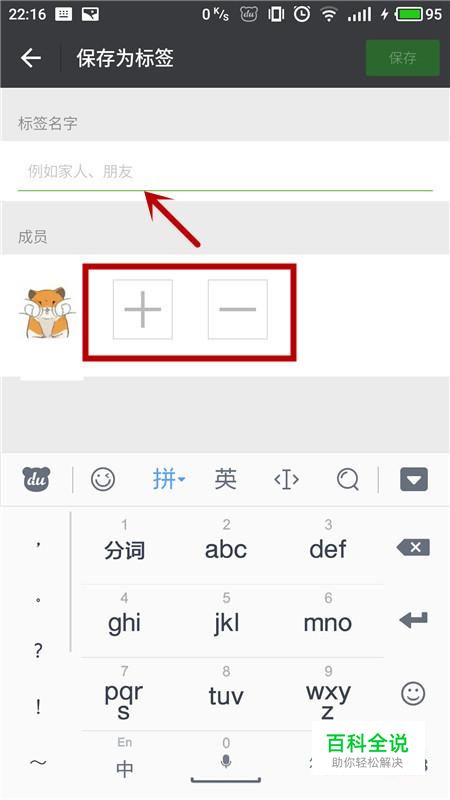Screen dimensions: 450x800
Task: Tap the plus icon to add member
Action: click(143, 309)
